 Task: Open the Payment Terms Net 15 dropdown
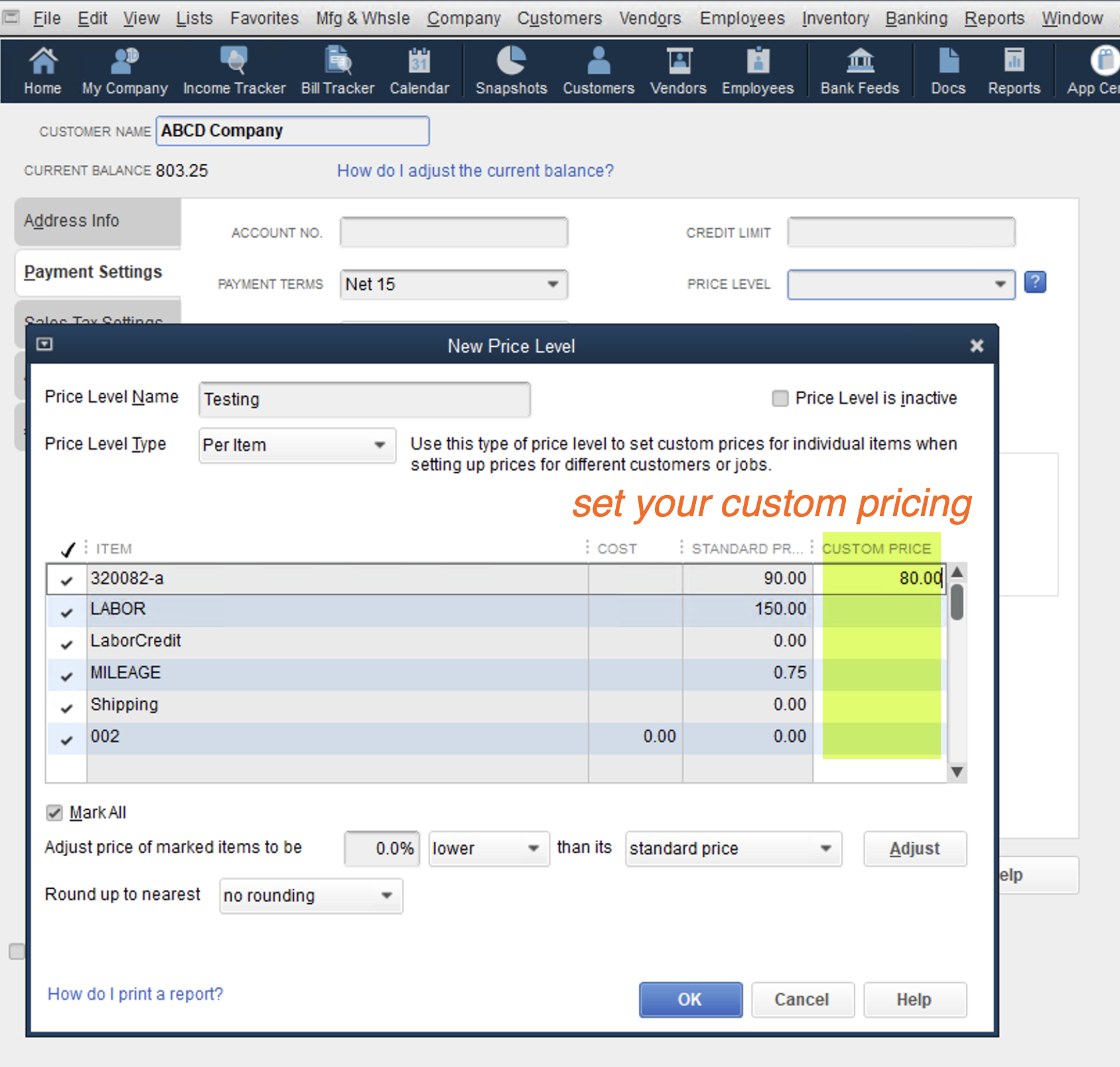552,285
